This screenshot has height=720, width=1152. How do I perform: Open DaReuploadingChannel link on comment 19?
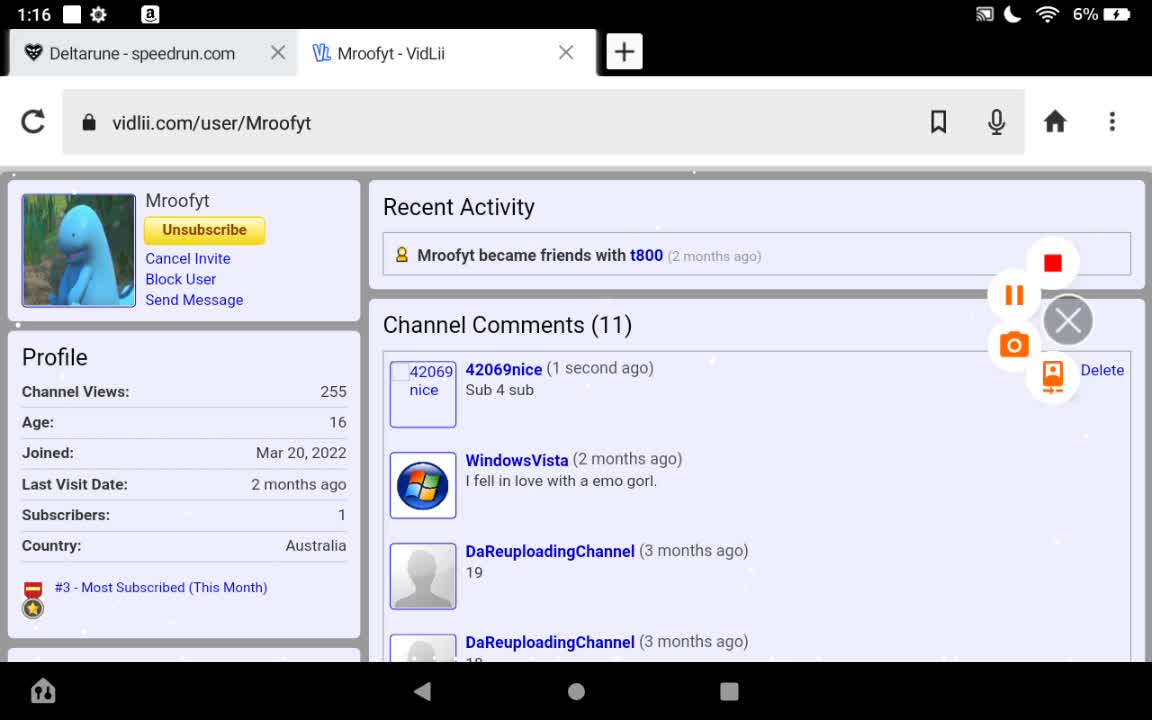pos(550,552)
